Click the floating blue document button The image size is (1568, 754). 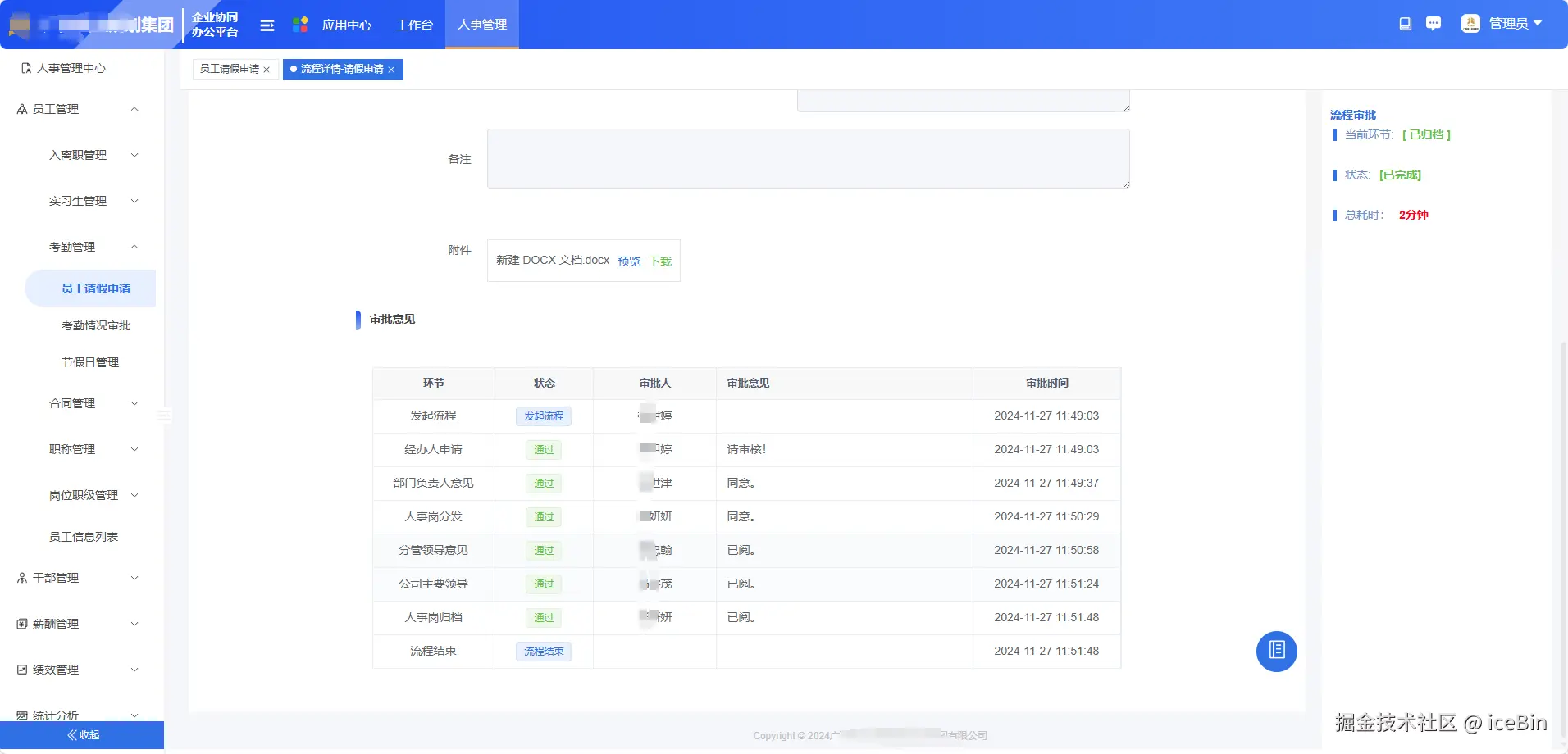1275,651
